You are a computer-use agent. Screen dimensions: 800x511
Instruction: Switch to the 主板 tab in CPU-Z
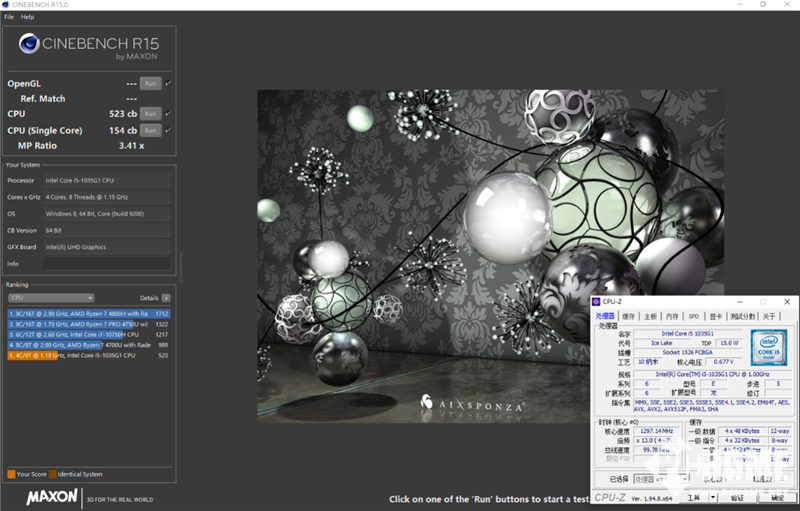pos(651,316)
